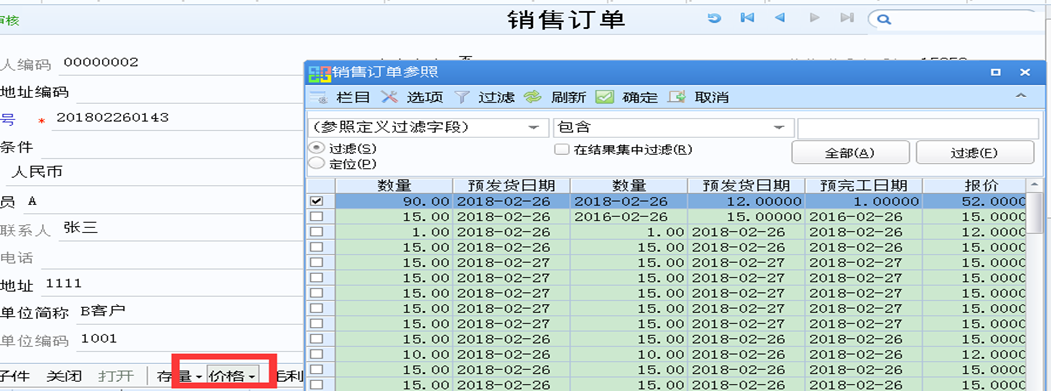Image resolution: width=1051 pixels, height=391 pixels.
Task: Enable 在结果集中过滤 checkbox
Action: click(561, 150)
